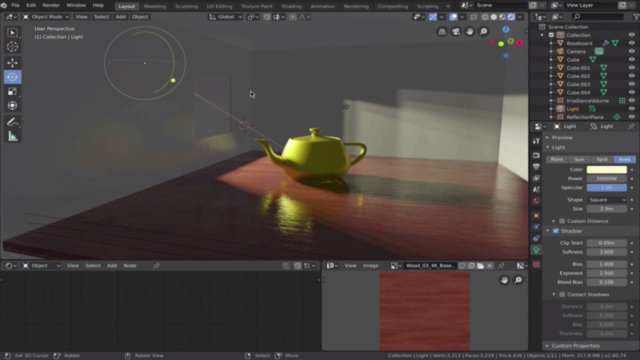Open the Output properties tab
640x360 pixels.
pos(536,167)
